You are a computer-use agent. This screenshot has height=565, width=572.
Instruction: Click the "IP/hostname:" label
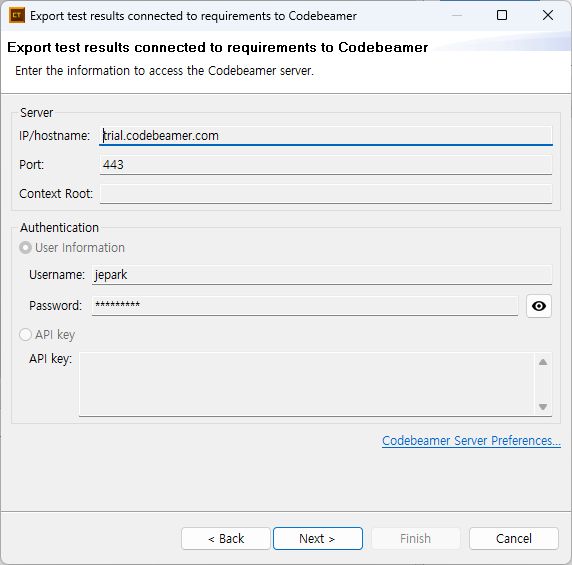[x=54, y=136]
